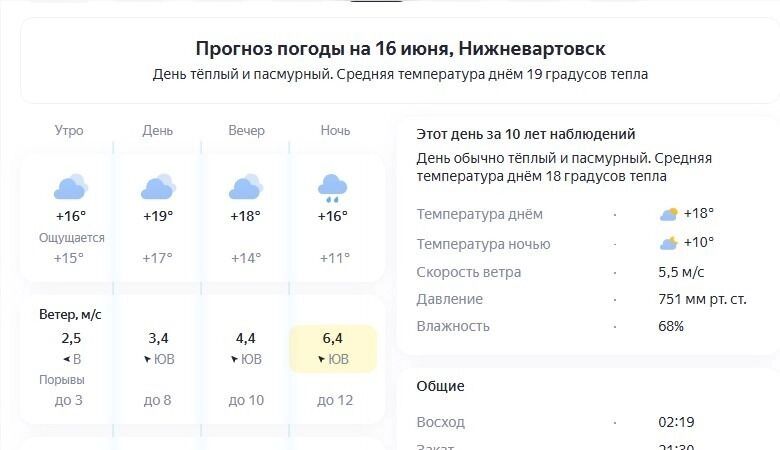The image size is (780, 450).
Task: Select the Утро column header
Action: tap(69, 131)
